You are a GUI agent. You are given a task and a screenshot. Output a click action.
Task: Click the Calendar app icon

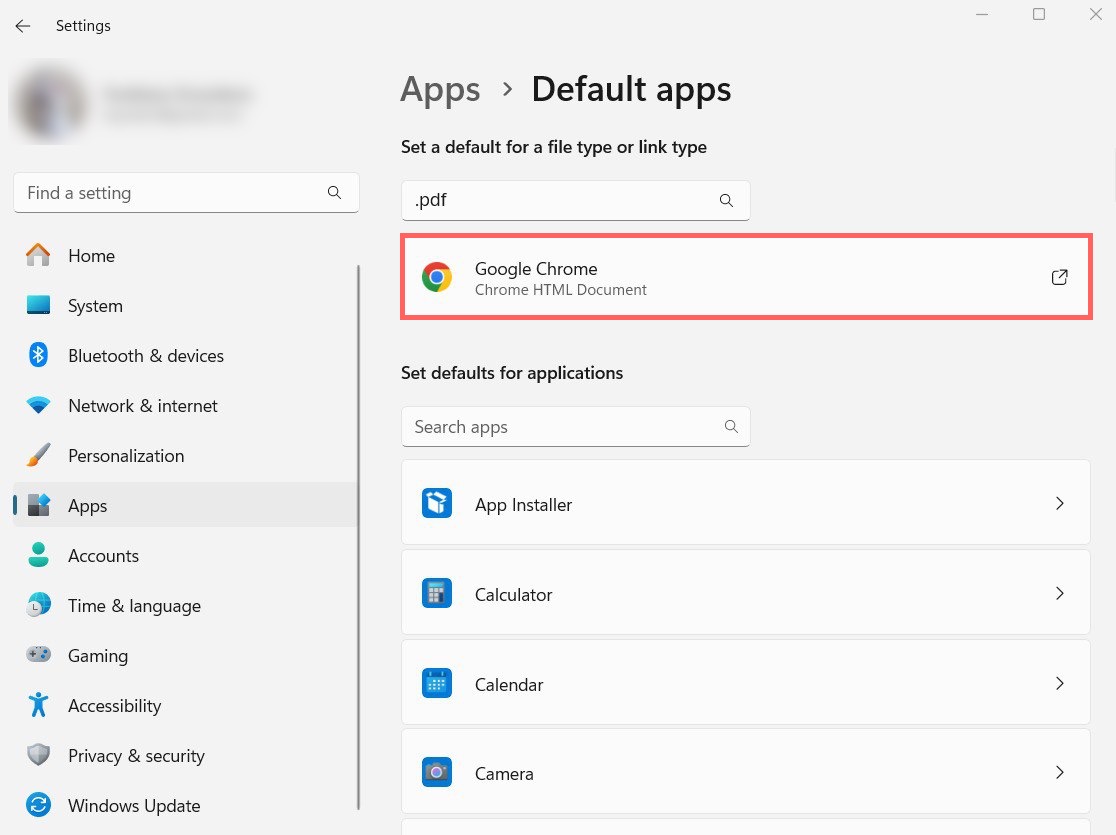coord(437,684)
